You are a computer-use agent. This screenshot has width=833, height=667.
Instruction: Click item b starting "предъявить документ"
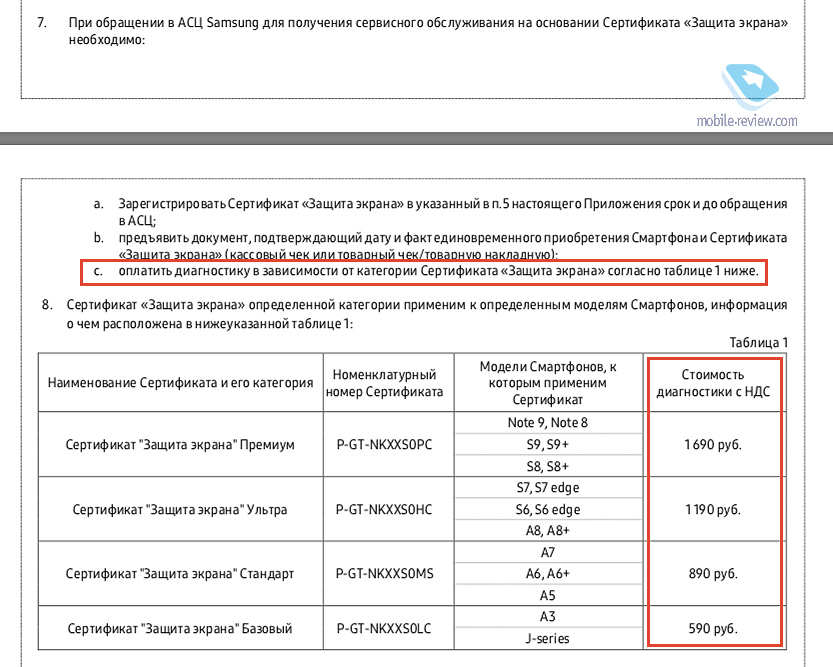tap(452, 245)
